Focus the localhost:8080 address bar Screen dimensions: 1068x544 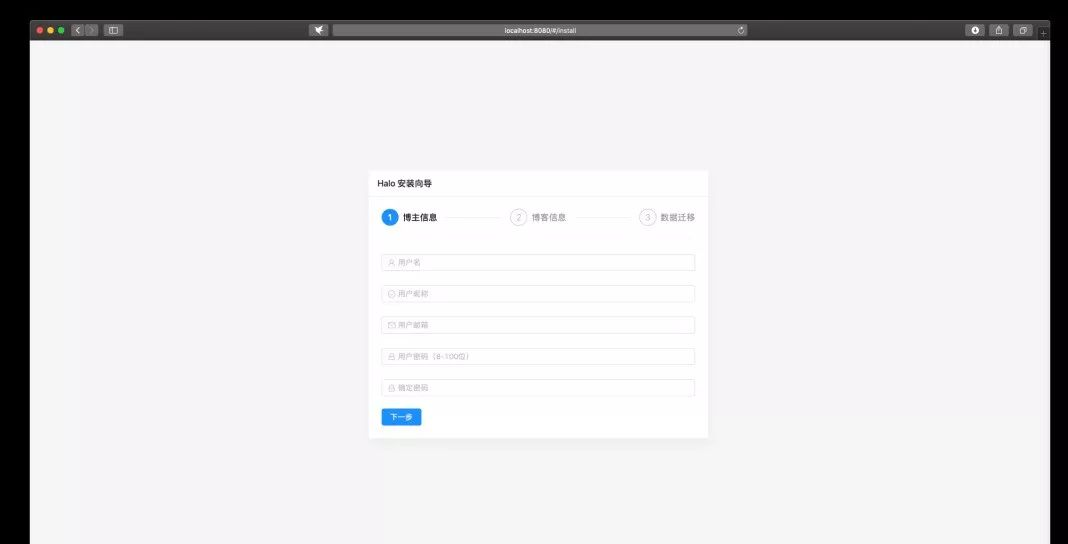[x=539, y=30]
